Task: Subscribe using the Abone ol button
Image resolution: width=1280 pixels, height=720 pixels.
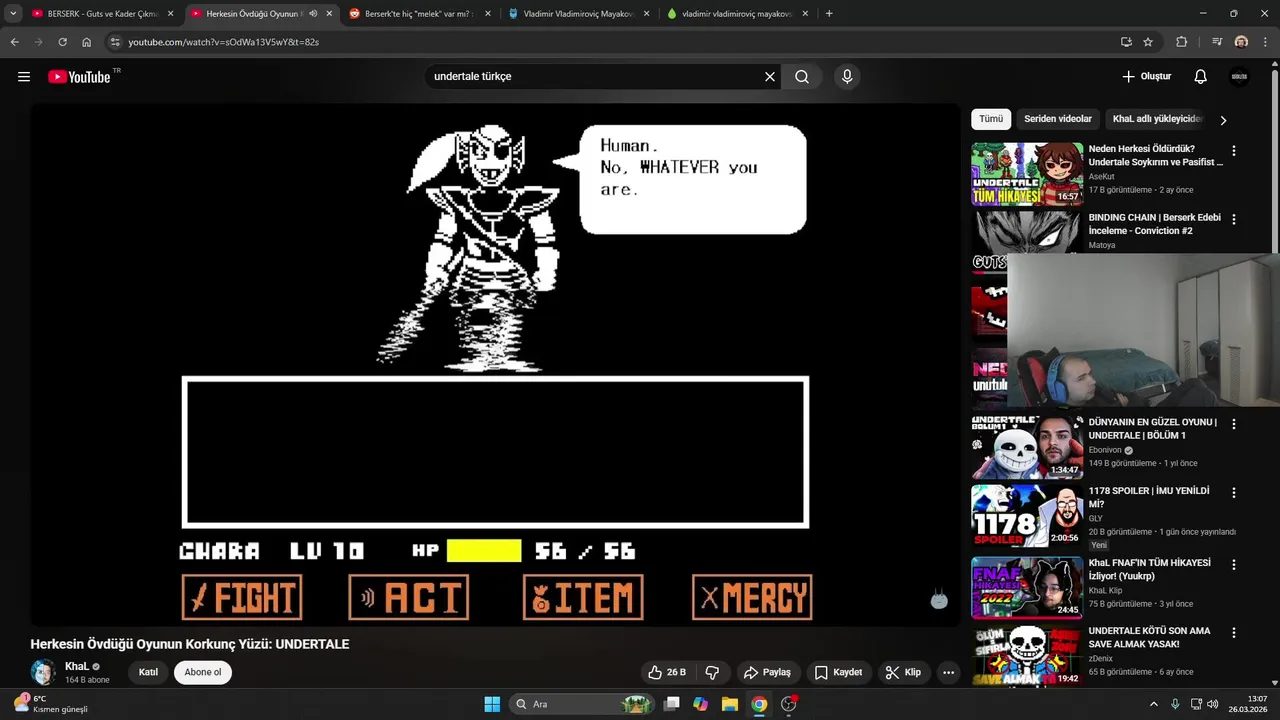Action: (x=203, y=672)
